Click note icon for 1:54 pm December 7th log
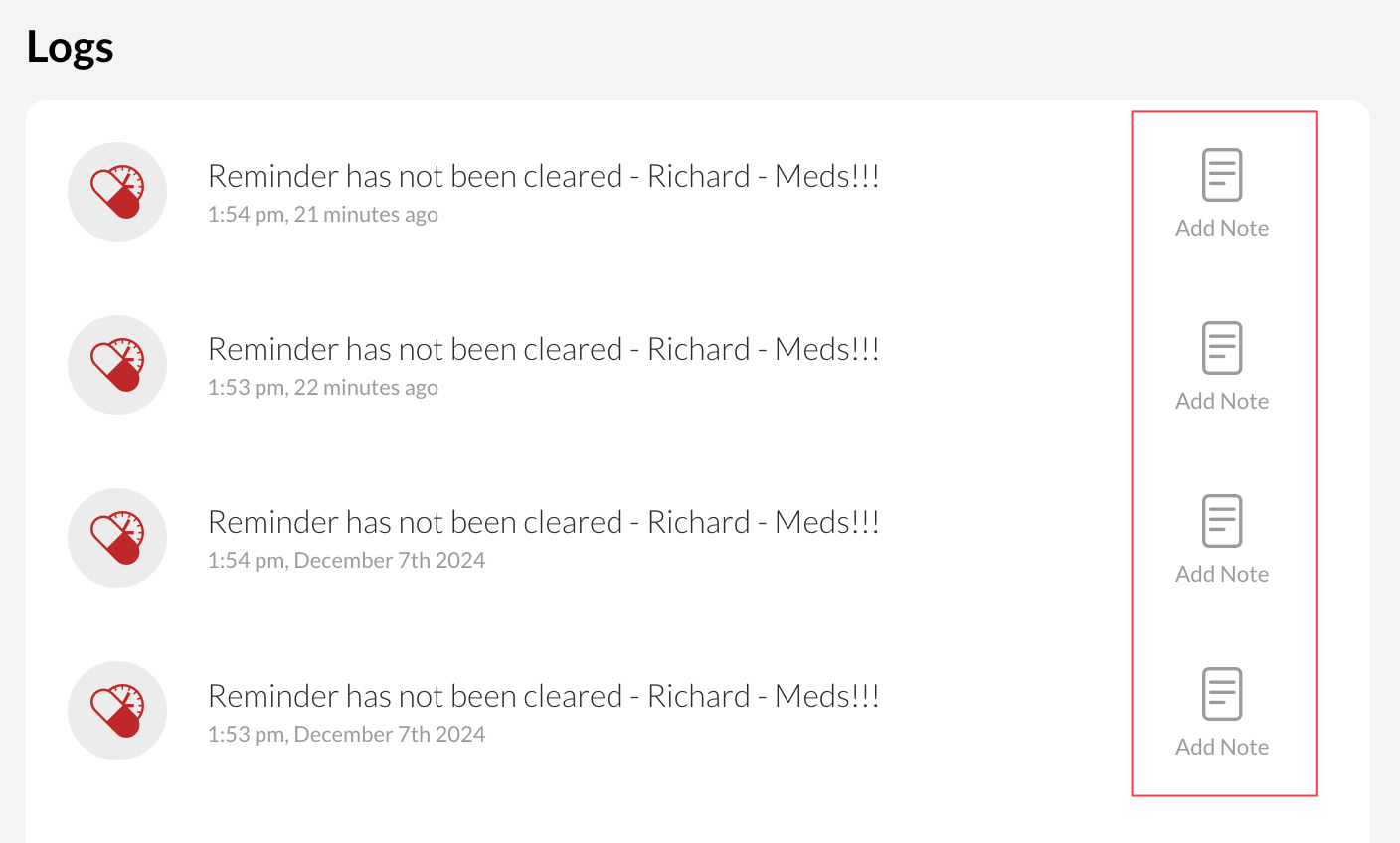Screen dimensions: 1400x843 point(1222,521)
